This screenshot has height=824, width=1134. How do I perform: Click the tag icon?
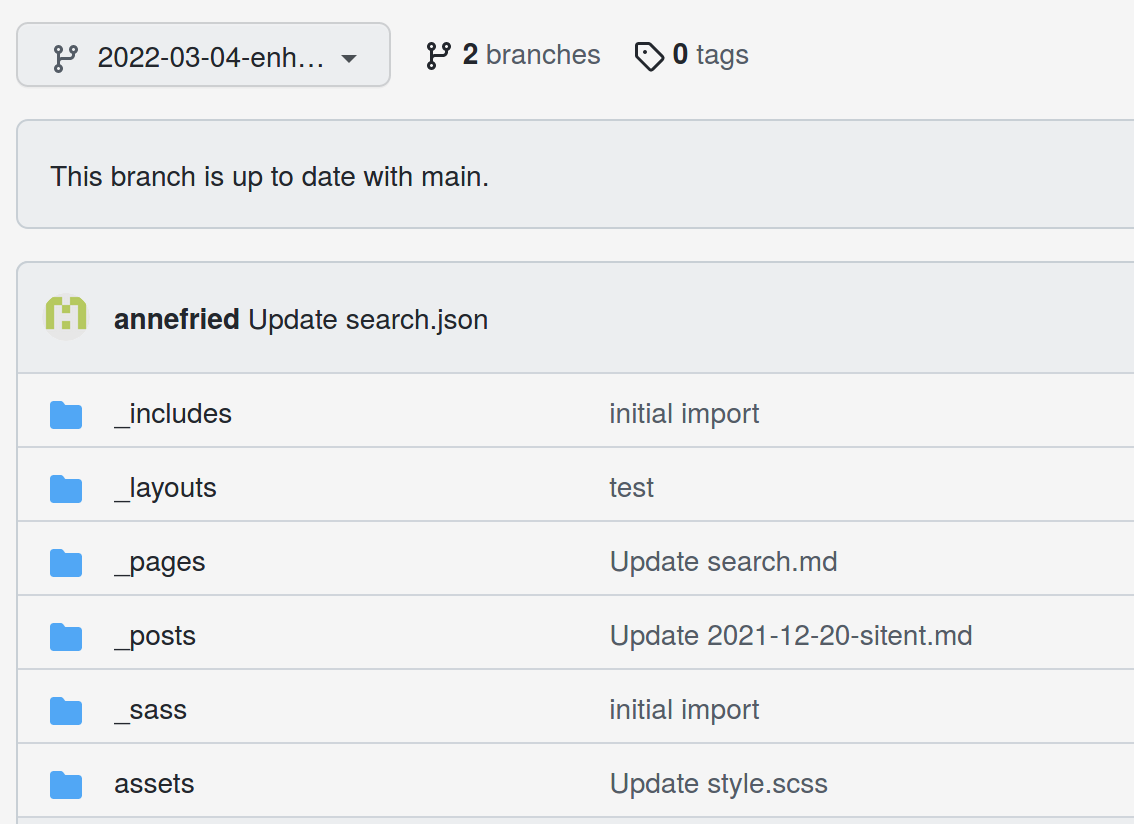[649, 56]
